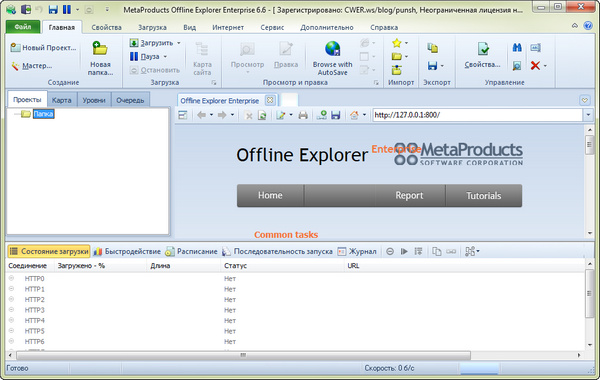Switch to the Карта panel tab

(62, 100)
